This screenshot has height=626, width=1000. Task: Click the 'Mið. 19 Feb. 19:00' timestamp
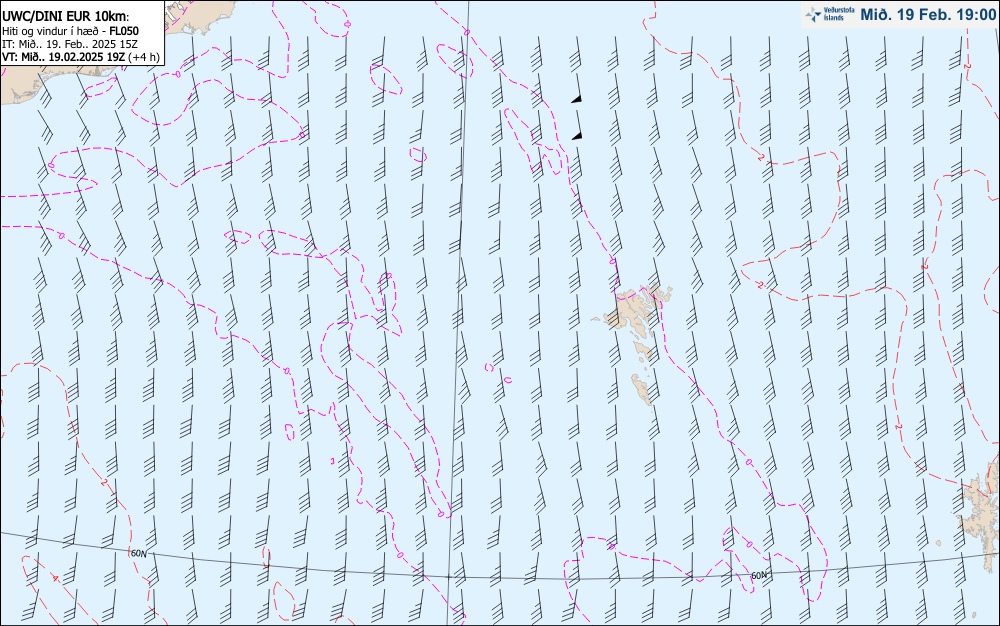(x=927, y=15)
